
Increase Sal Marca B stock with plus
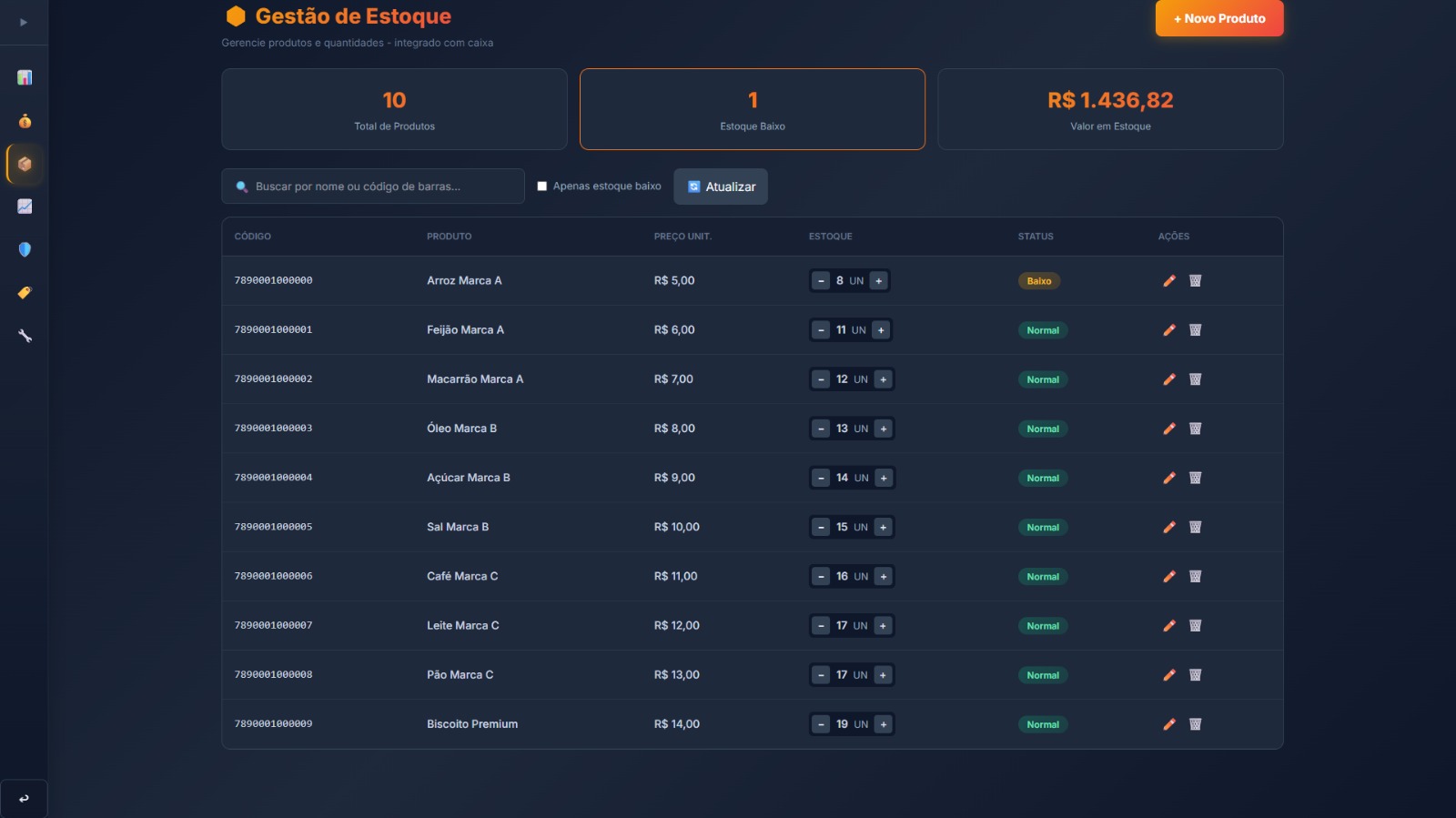883,527
